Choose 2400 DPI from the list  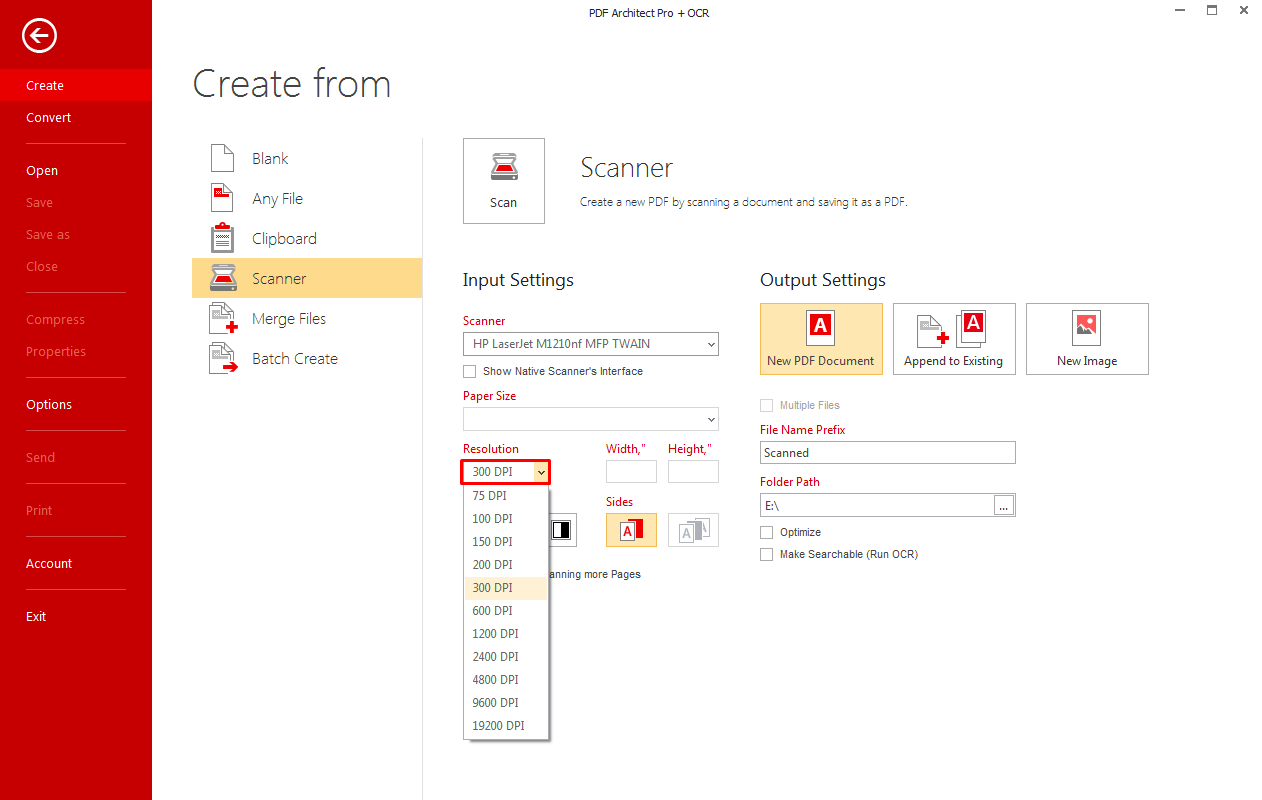(x=506, y=657)
